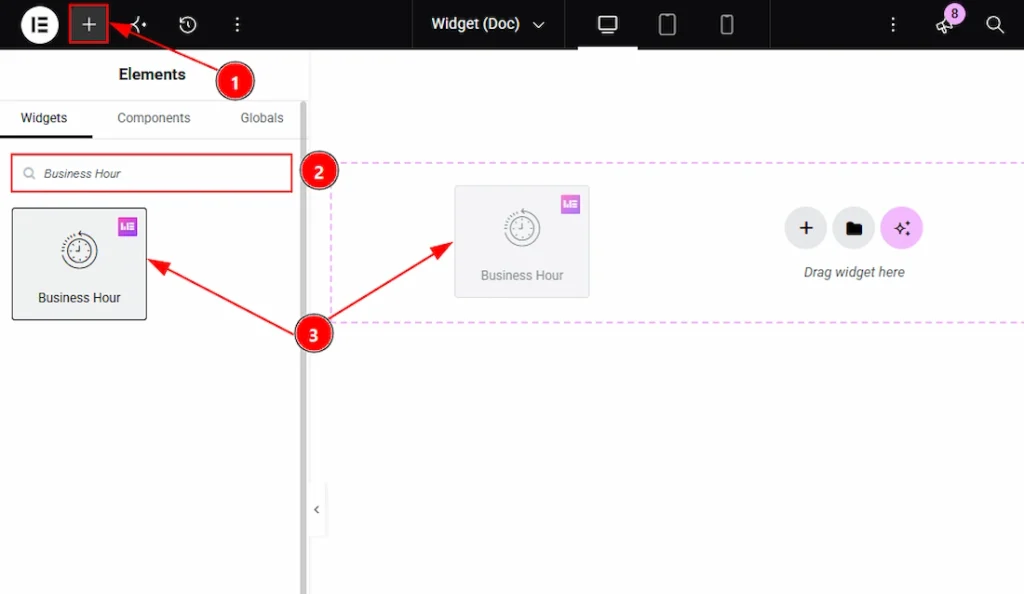Open the right toolbar three-dot menu

893,25
